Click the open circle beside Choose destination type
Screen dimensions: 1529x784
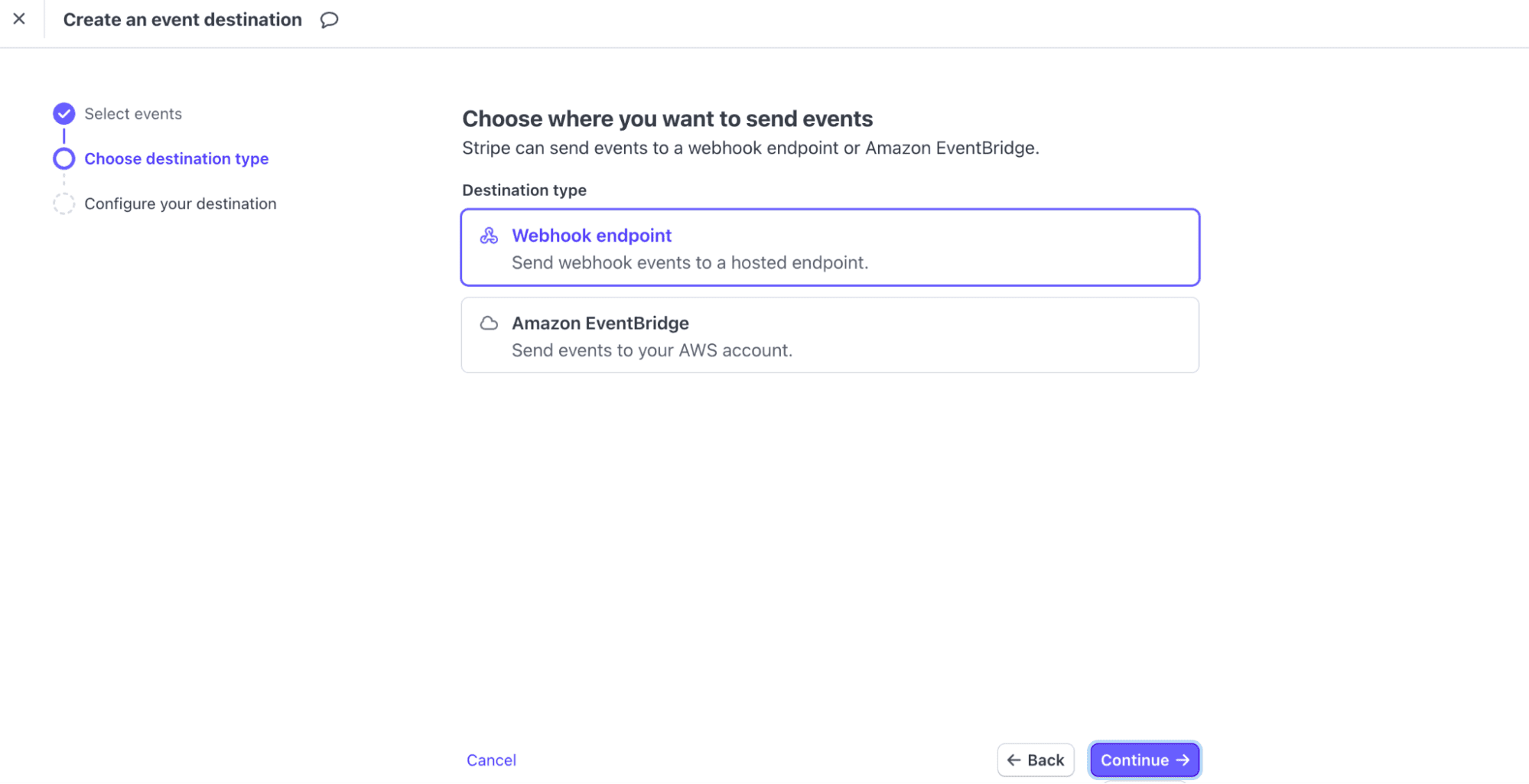63,158
